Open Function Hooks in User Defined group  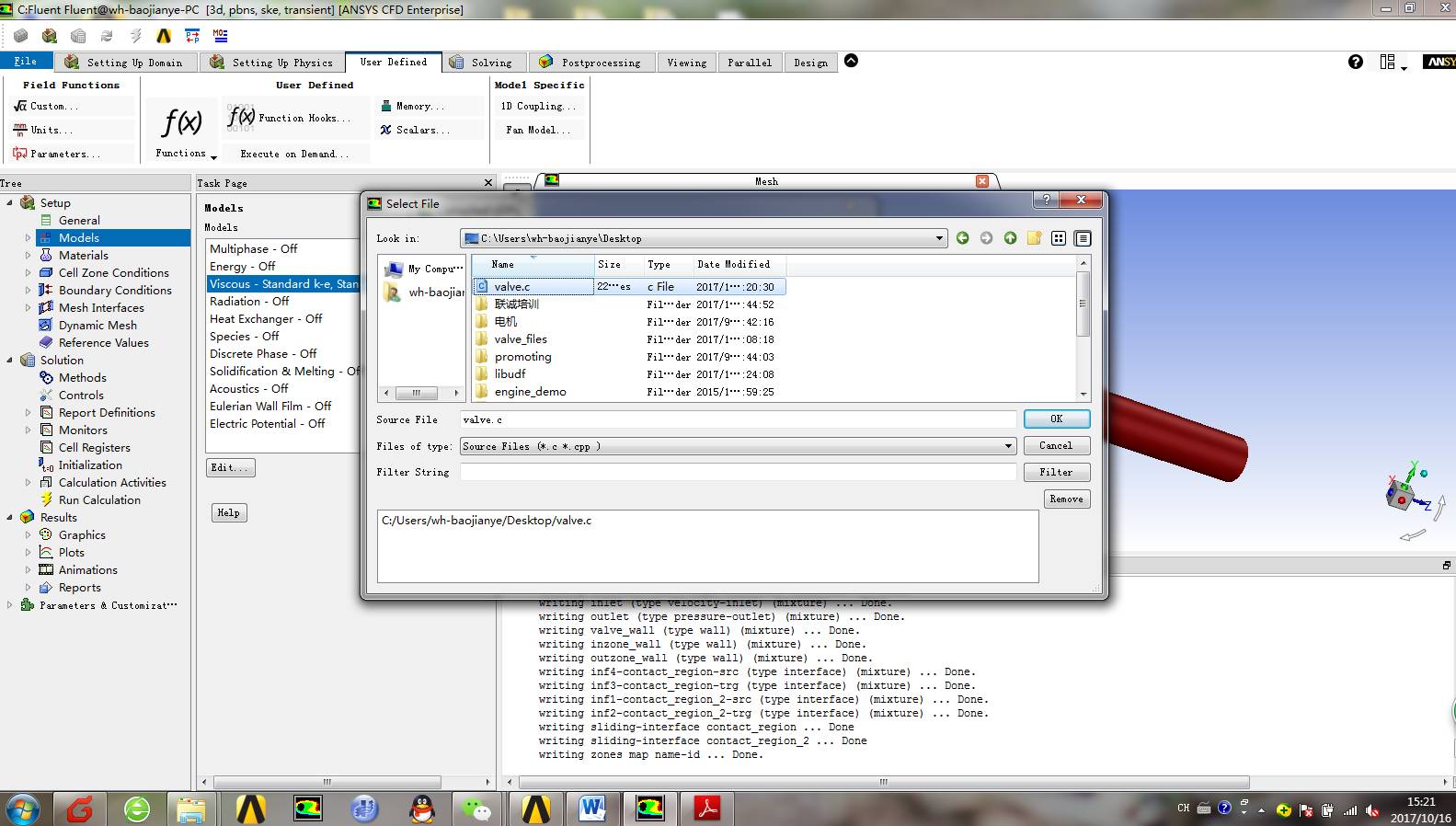(x=290, y=118)
